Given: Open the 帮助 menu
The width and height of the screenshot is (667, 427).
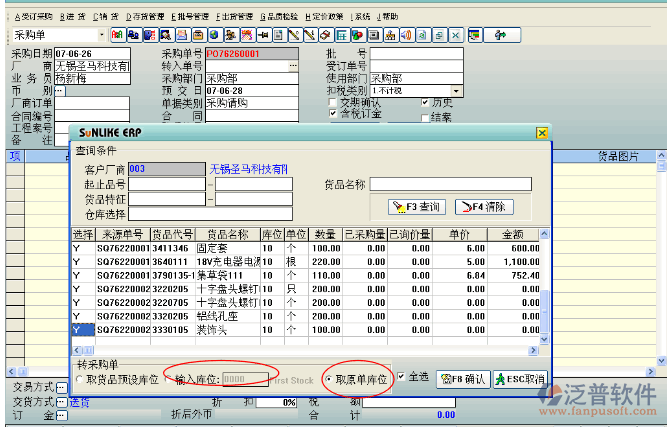Looking at the screenshot, I should pyautogui.click(x=388, y=17).
